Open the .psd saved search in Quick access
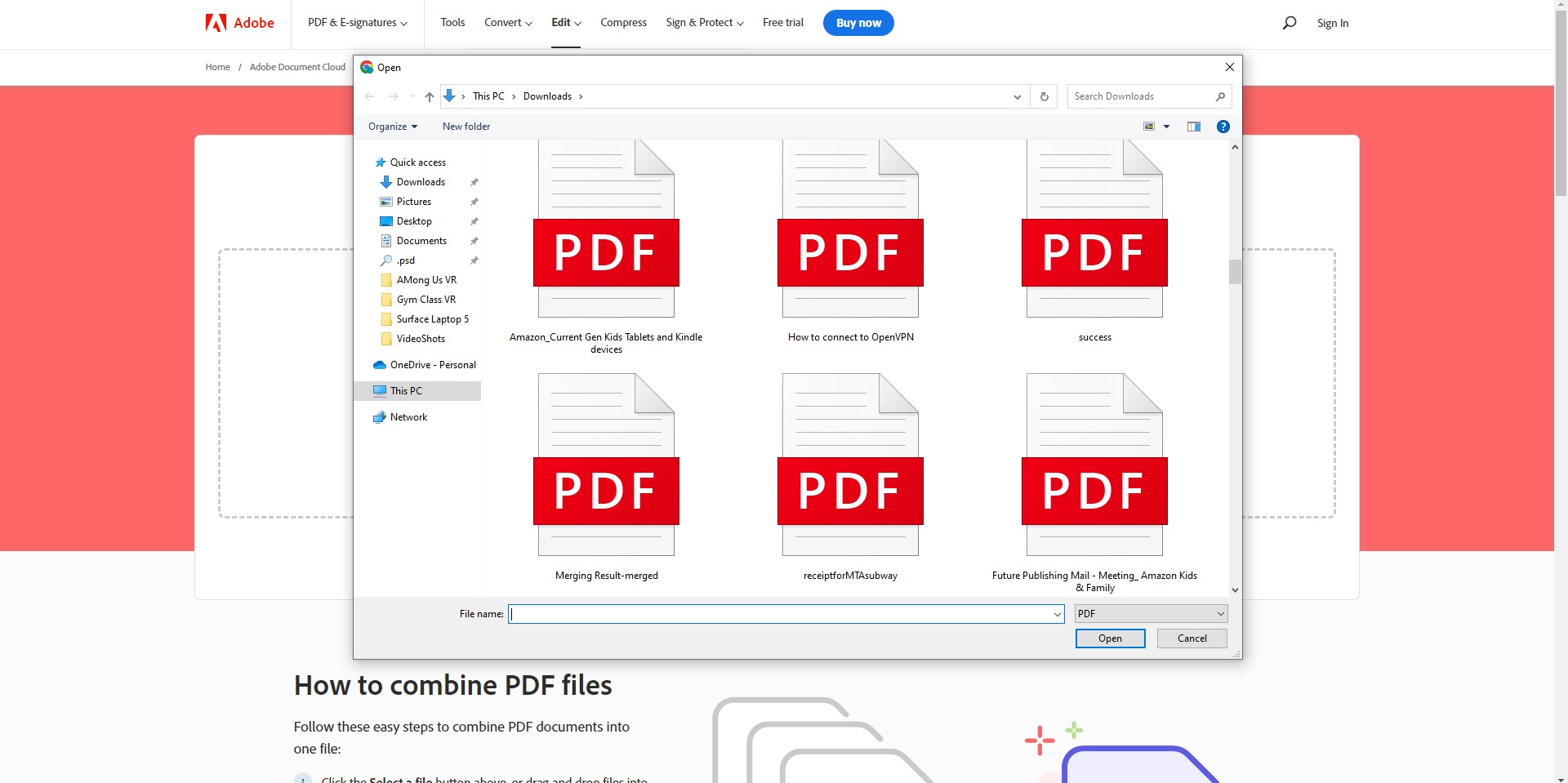This screenshot has height=783, width=1568. (406, 260)
